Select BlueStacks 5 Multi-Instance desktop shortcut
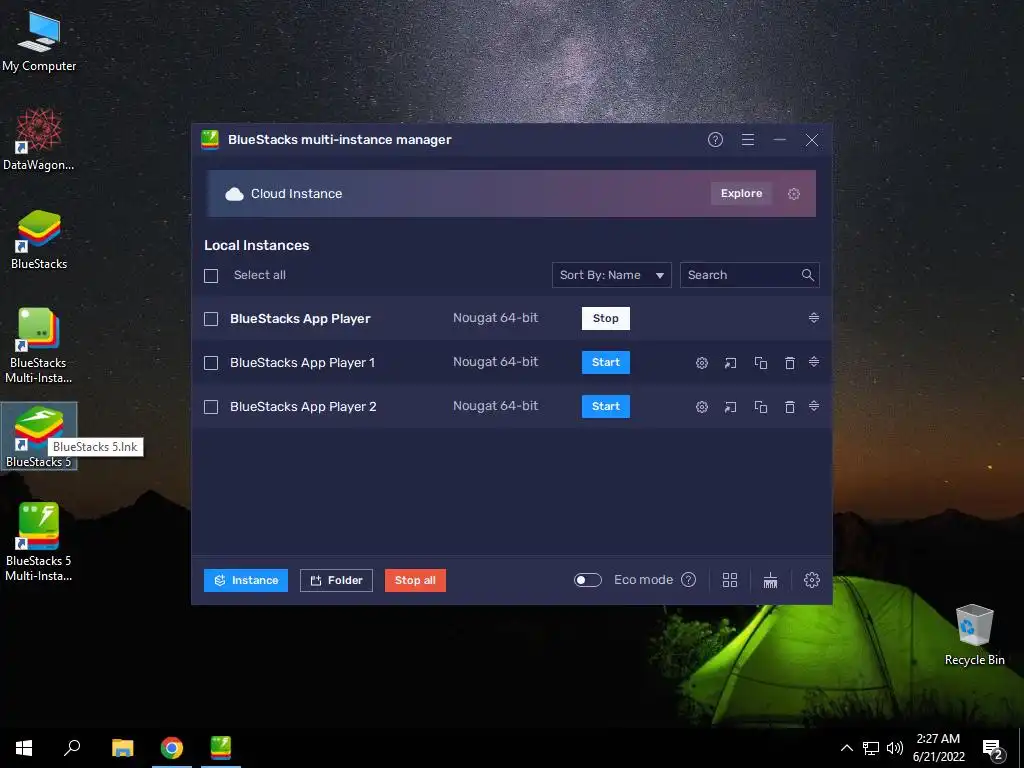Screen dimensions: 1024x768 [39, 542]
